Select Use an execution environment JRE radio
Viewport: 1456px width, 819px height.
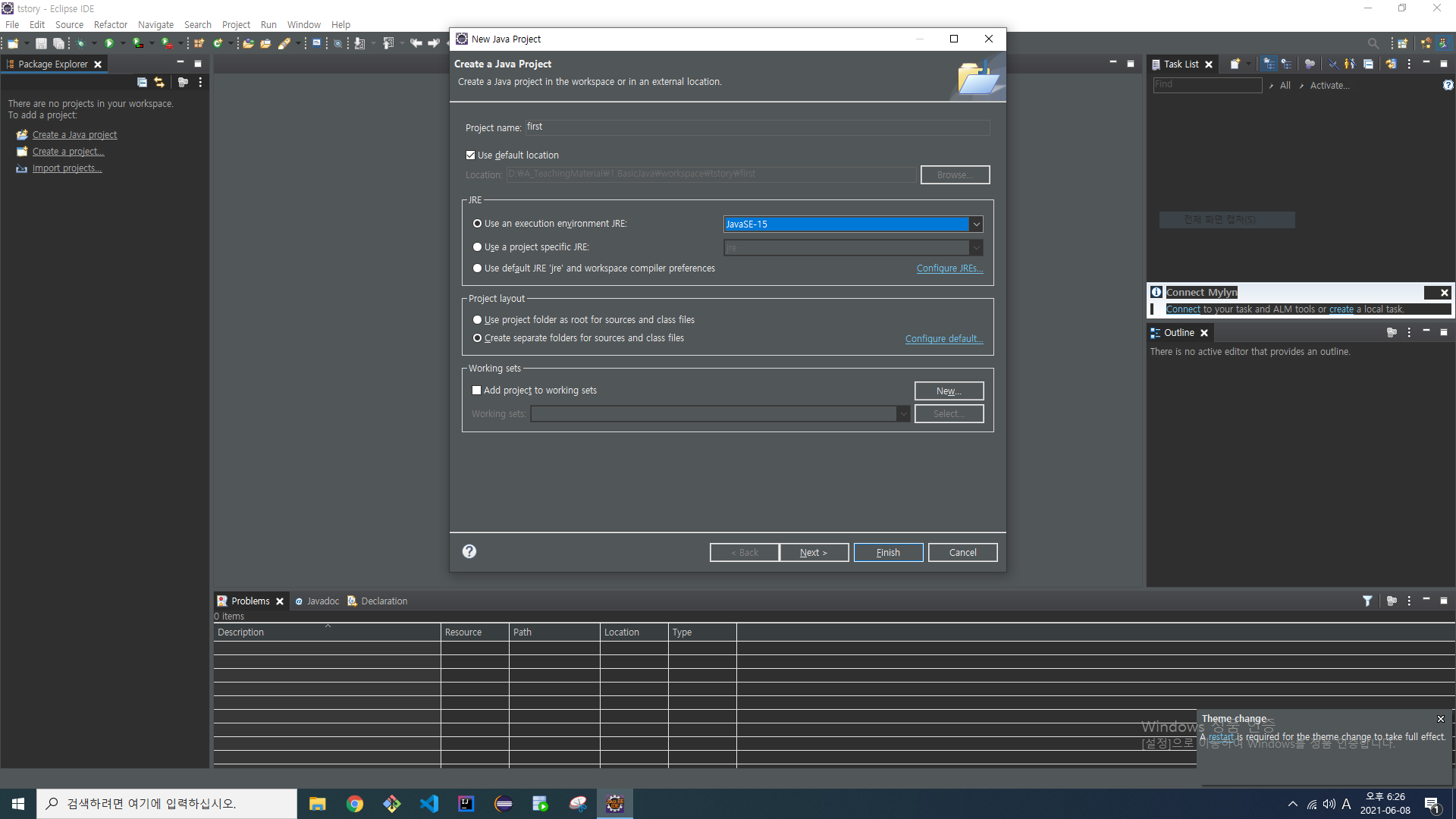(477, 224)
